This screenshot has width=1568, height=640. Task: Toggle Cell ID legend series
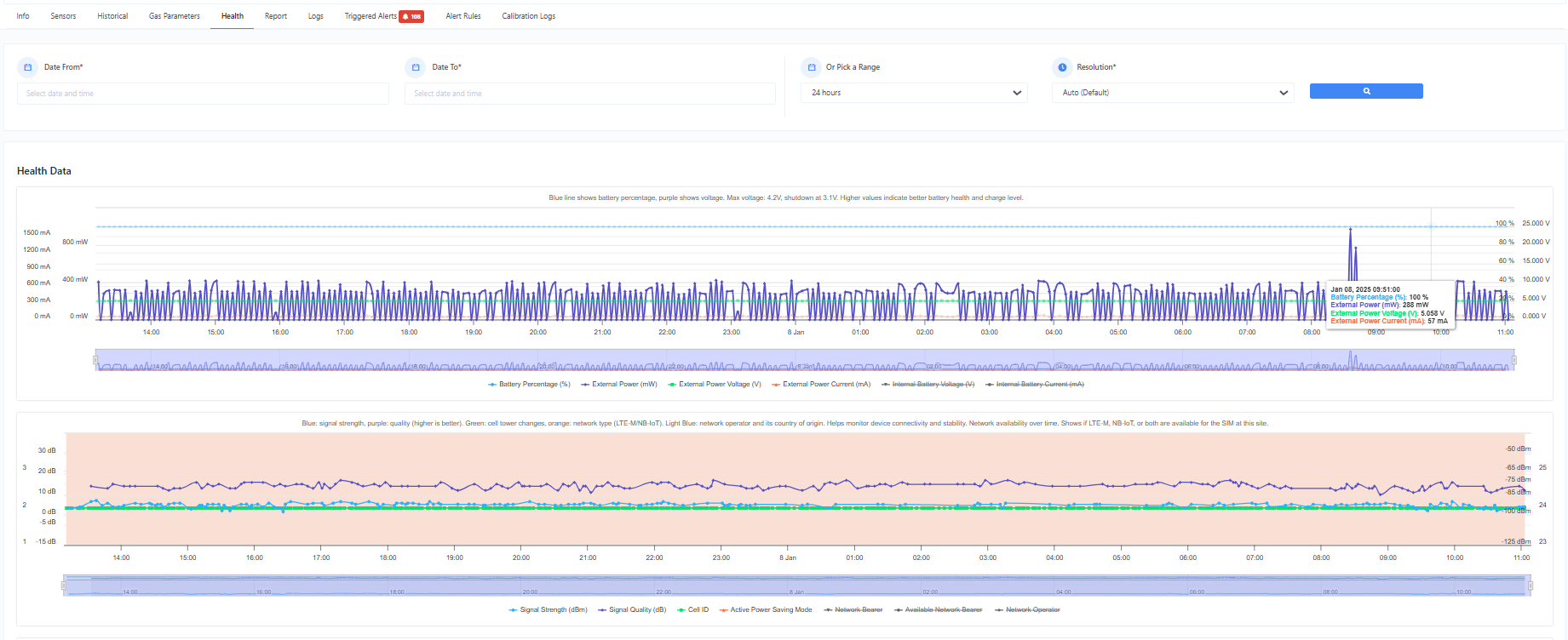point(693,610)
